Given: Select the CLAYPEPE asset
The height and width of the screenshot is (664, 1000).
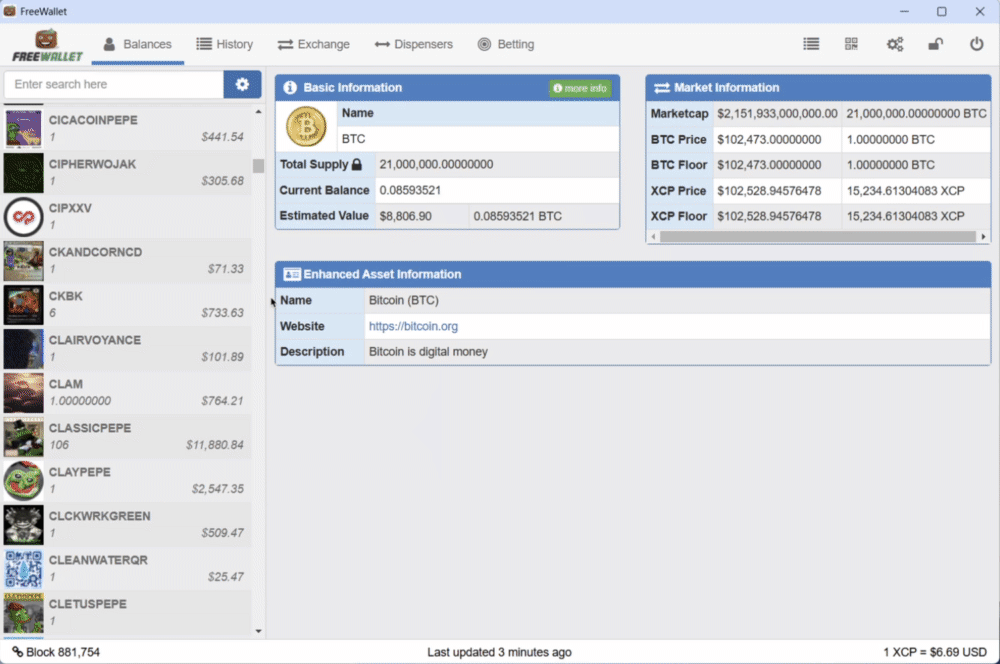Looking at the screenshot, I should 127,480.
